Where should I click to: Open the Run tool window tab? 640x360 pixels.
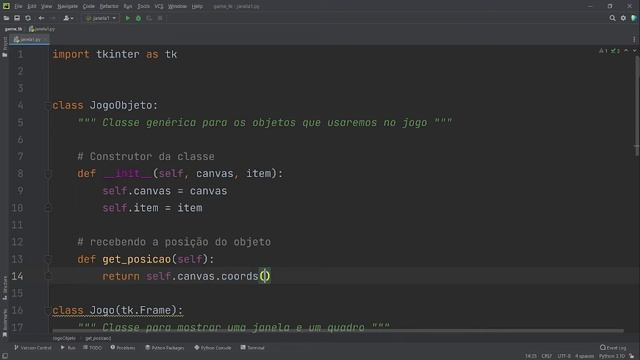(x=68, y=348)
